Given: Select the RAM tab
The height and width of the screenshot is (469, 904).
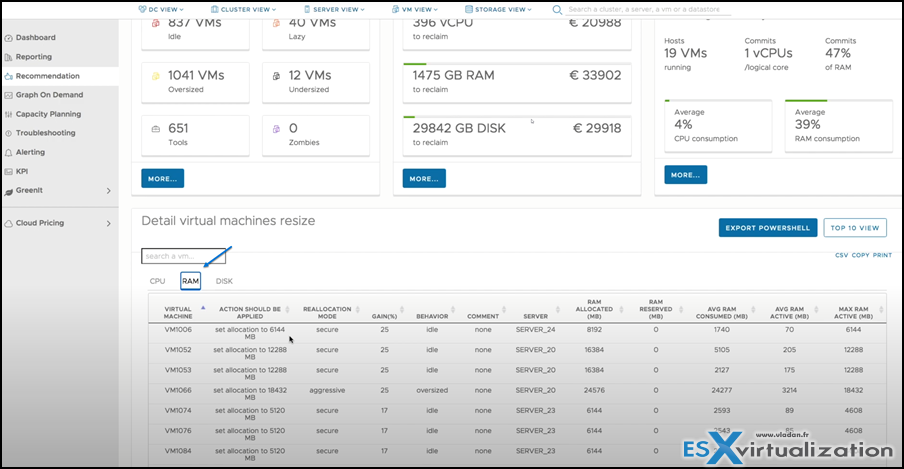Looking at the screenshot, I should 190,281.
